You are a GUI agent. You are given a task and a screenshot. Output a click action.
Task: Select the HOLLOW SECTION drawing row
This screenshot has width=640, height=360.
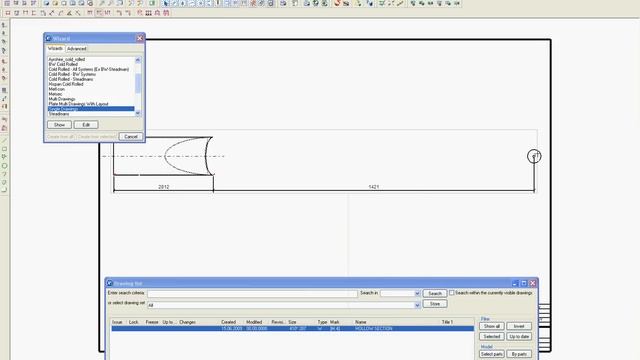point(293,329)
